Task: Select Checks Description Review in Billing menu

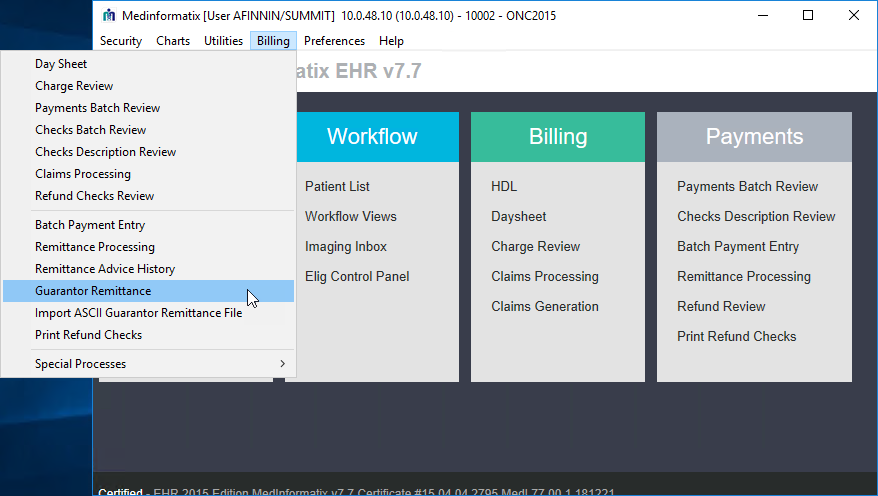Action: click(x=148, y=152)
